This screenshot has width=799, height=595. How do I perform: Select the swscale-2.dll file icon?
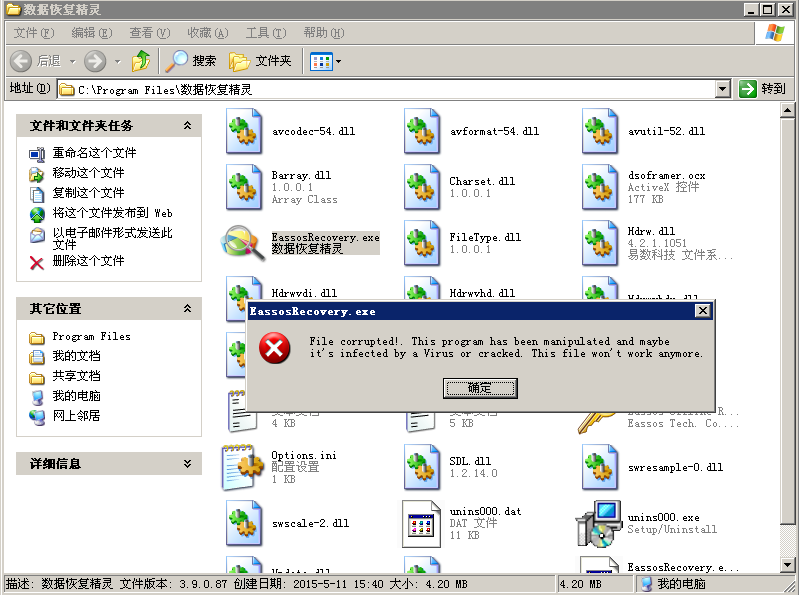coord(244,523)
